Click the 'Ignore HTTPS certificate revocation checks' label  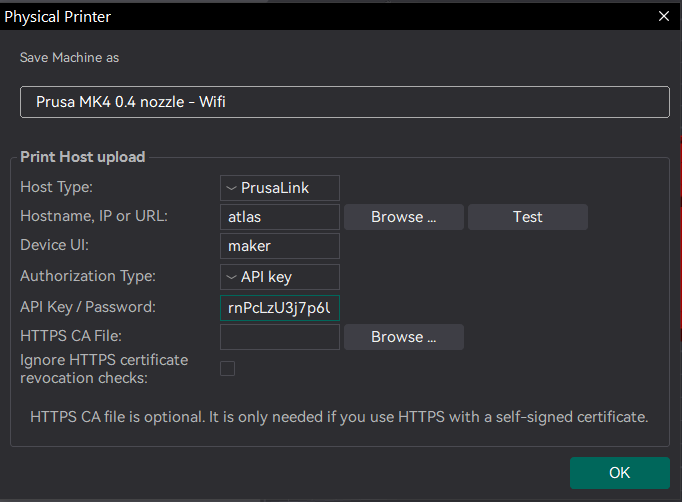[x=104, y=368]
